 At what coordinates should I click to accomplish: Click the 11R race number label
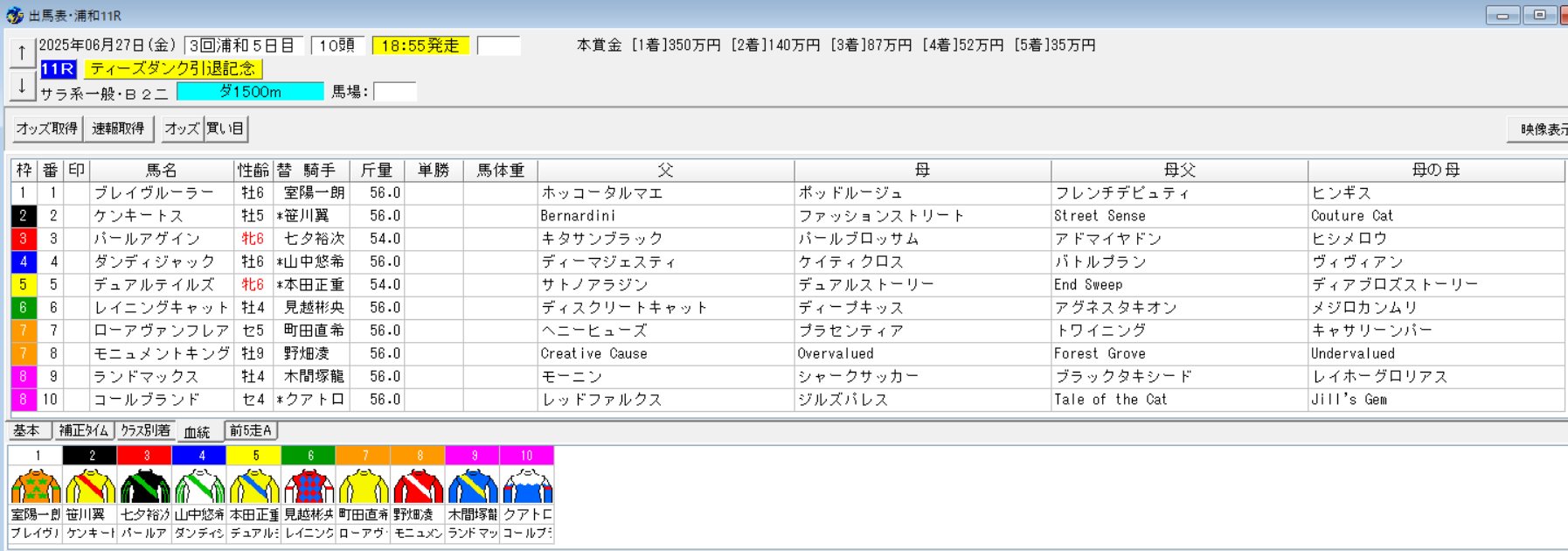59,68
